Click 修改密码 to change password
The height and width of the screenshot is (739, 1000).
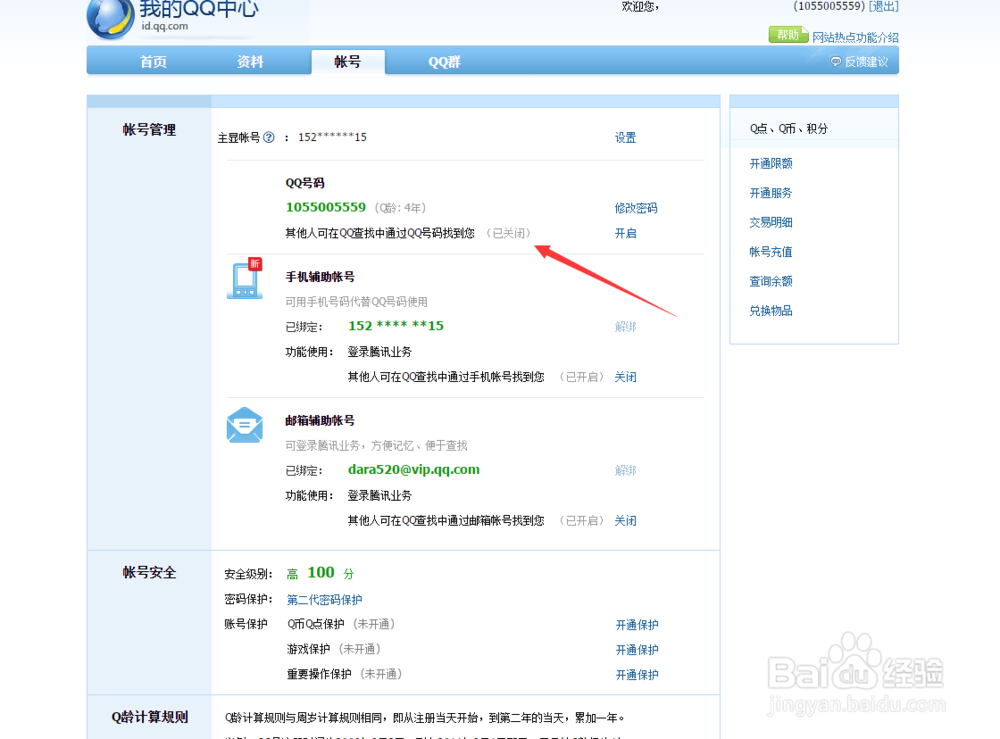point(636,208)
